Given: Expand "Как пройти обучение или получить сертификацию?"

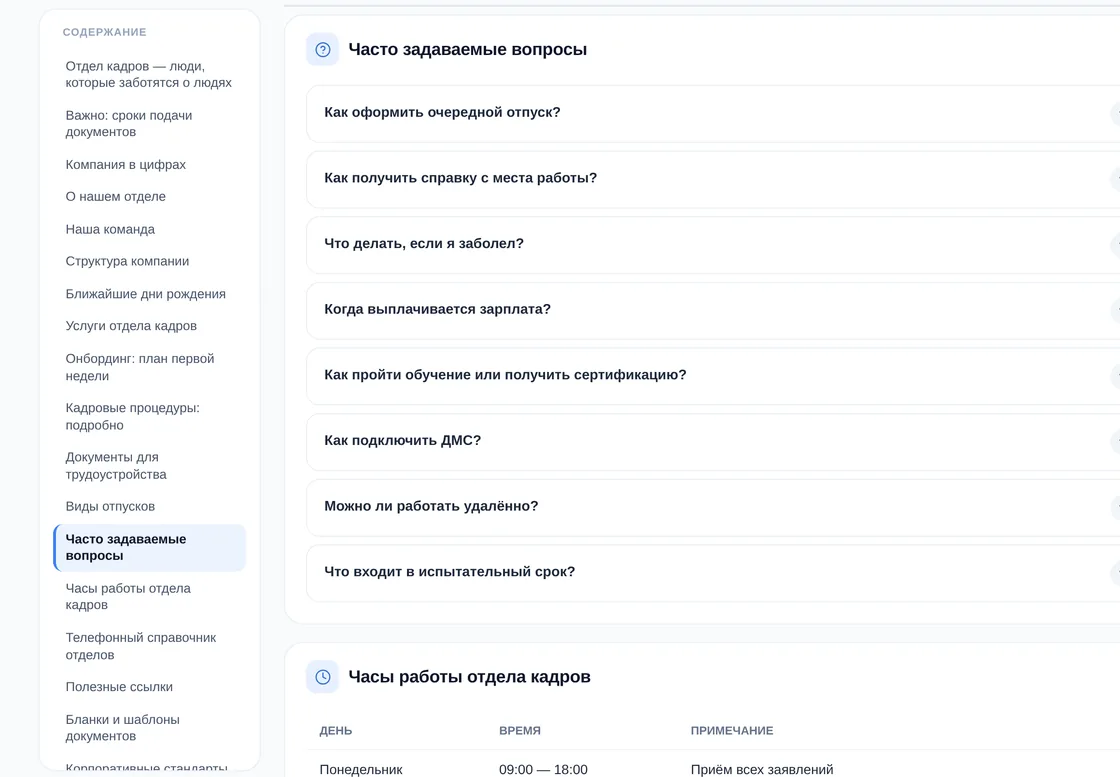Looking at the screenshot, I should pos(713,376).
